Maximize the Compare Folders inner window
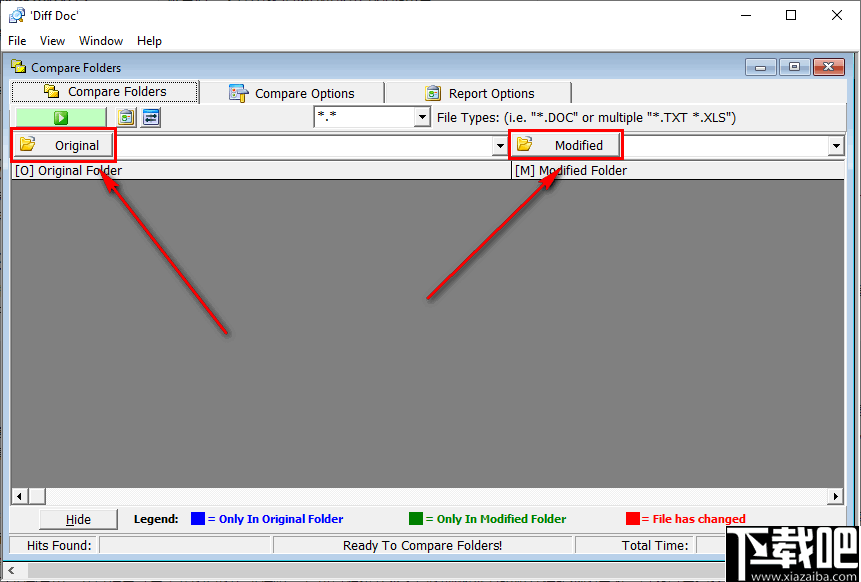 (x=794, y=67)
